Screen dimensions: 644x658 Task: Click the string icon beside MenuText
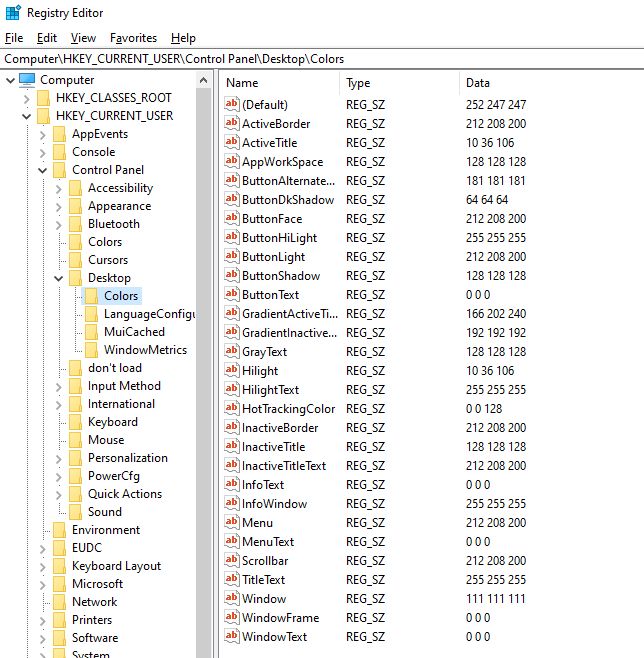[232, 541]
